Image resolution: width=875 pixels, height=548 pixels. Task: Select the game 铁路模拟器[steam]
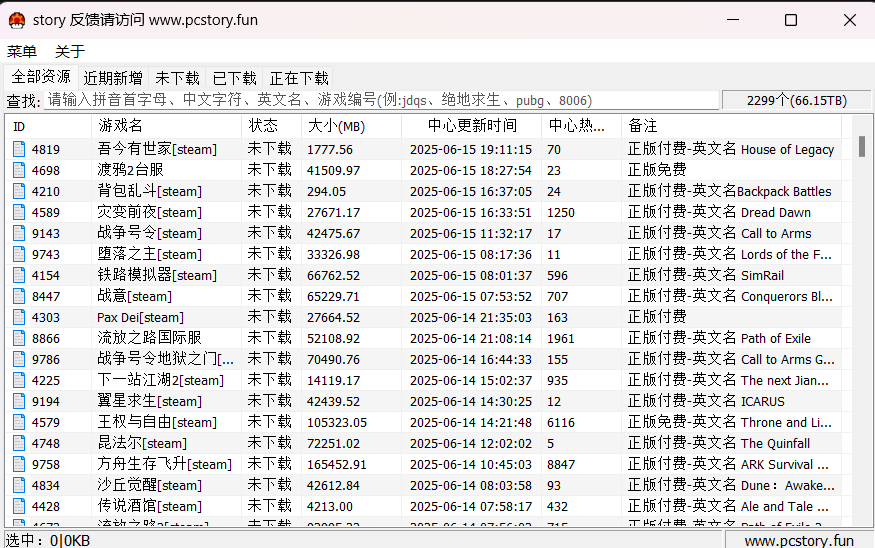[x=157, y=275]
